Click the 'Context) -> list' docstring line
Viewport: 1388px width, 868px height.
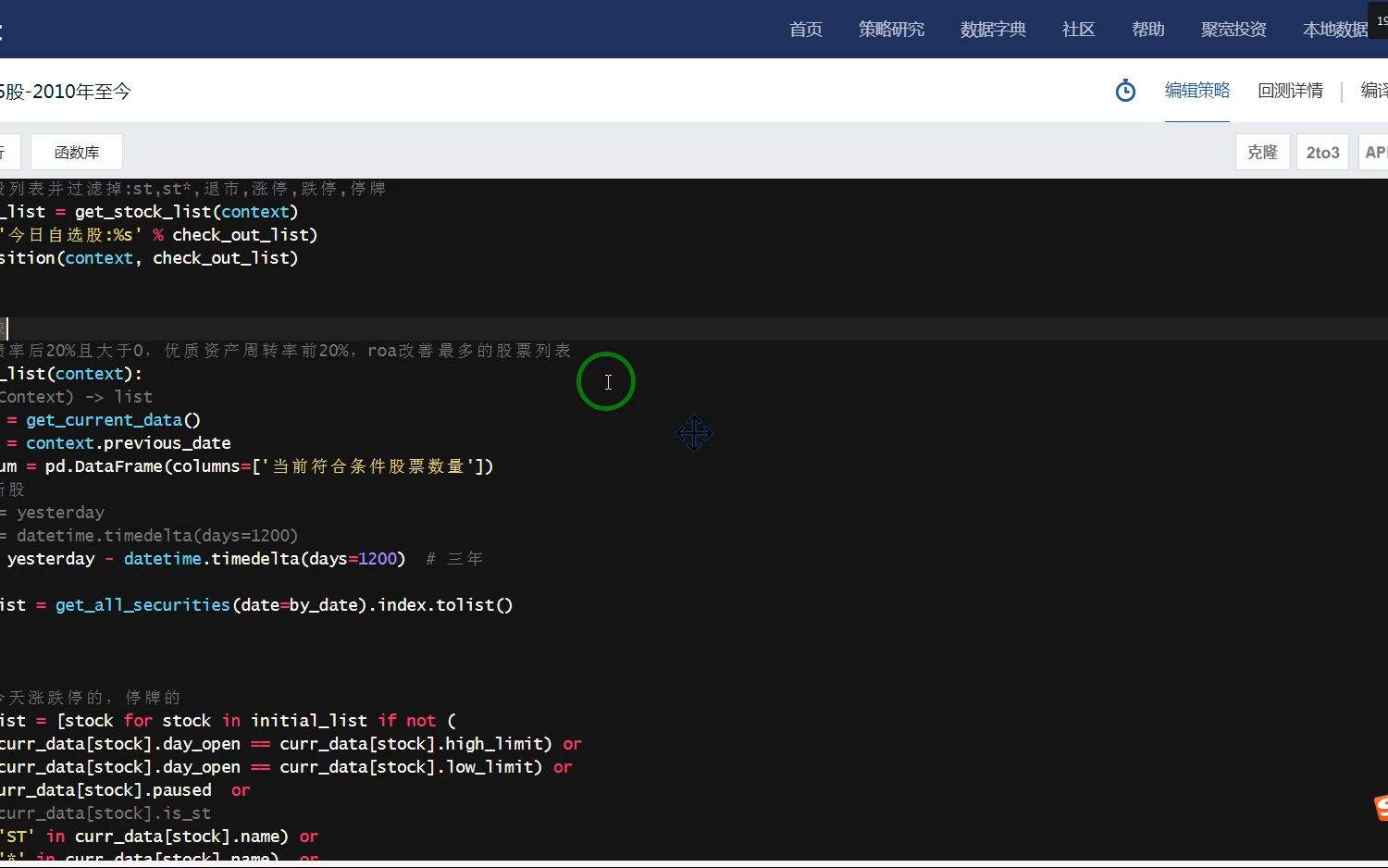77,397
